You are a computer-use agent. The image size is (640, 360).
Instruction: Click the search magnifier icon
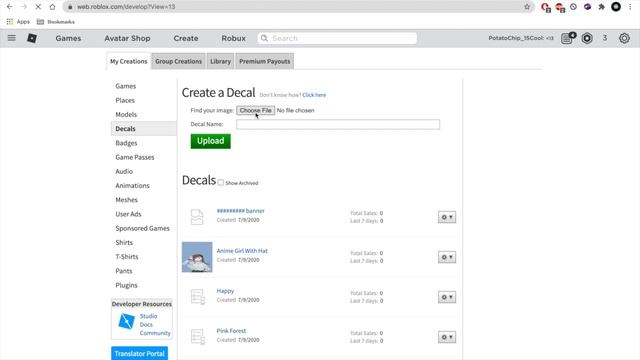[x=264, y=38]
